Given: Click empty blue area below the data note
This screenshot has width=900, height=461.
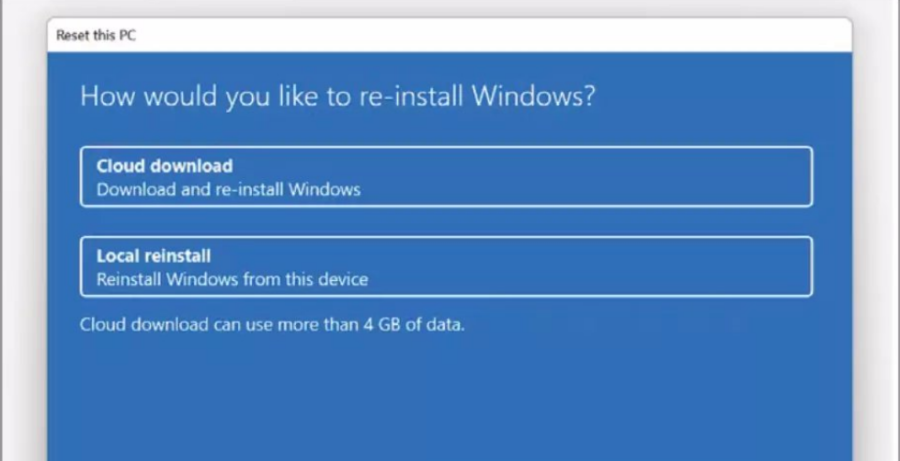Looking at the screenshot, I should pos(450,400).
